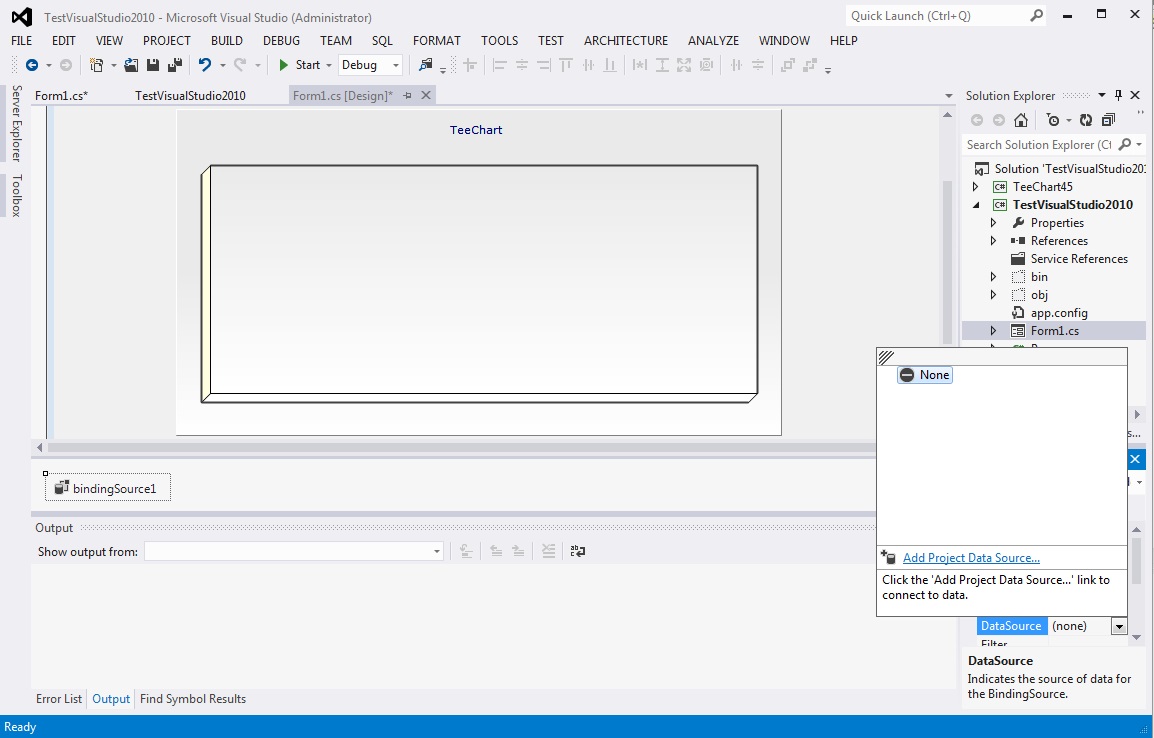Open the ARCHITECTURE menu
The height and width of the screenshot is (738, 1154).
pos(626,40)
